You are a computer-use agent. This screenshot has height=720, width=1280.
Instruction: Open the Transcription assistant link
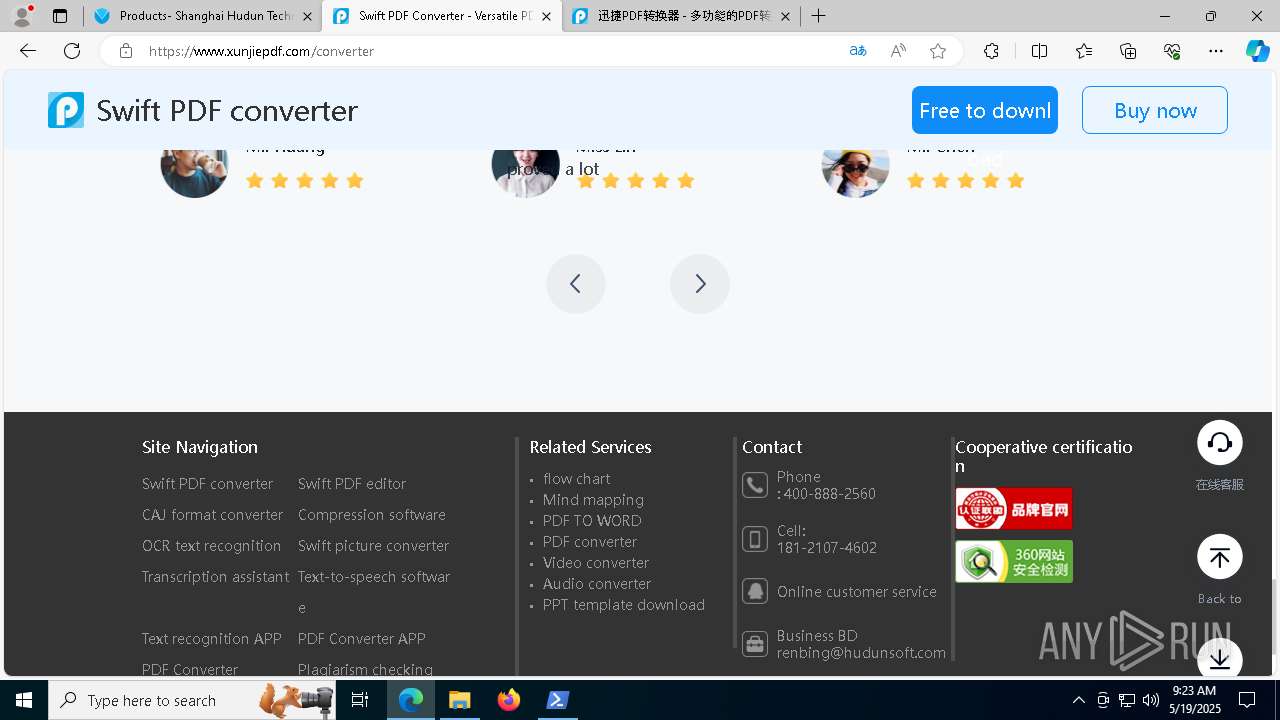tap(215, 577)
